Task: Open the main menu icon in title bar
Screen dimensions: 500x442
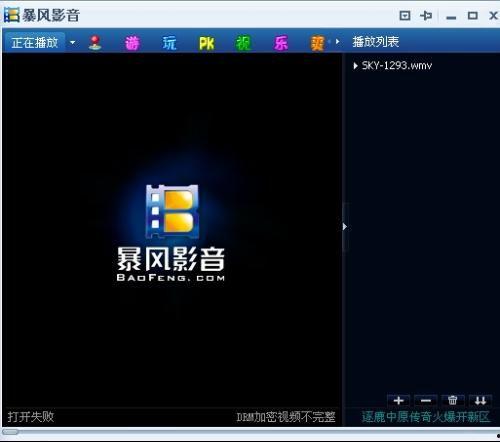Action: point(405,15)
